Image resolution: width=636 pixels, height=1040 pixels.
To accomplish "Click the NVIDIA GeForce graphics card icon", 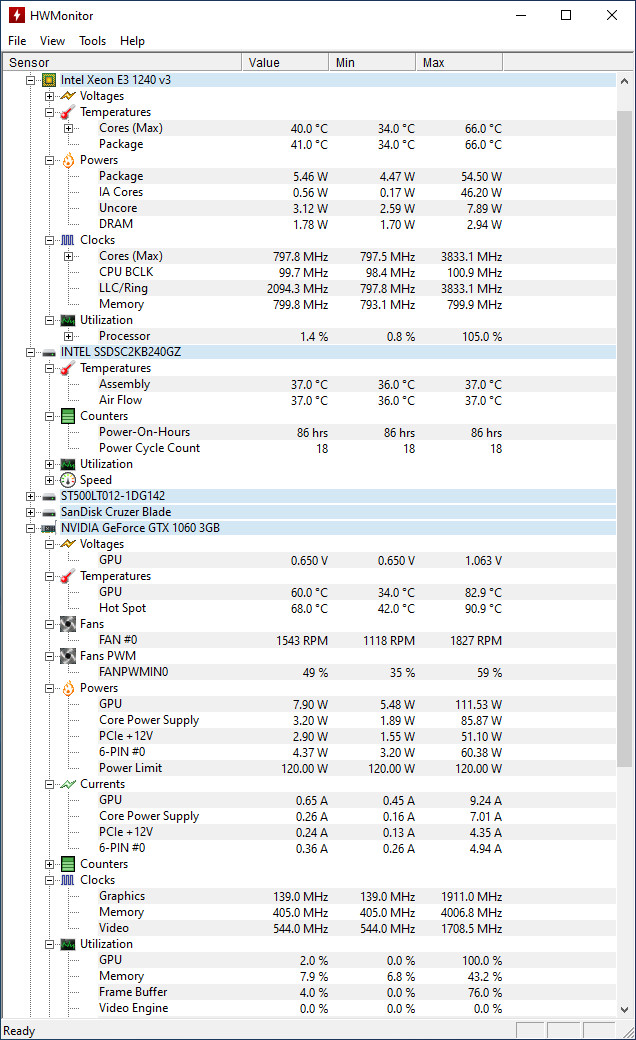I will coord(49,529).
